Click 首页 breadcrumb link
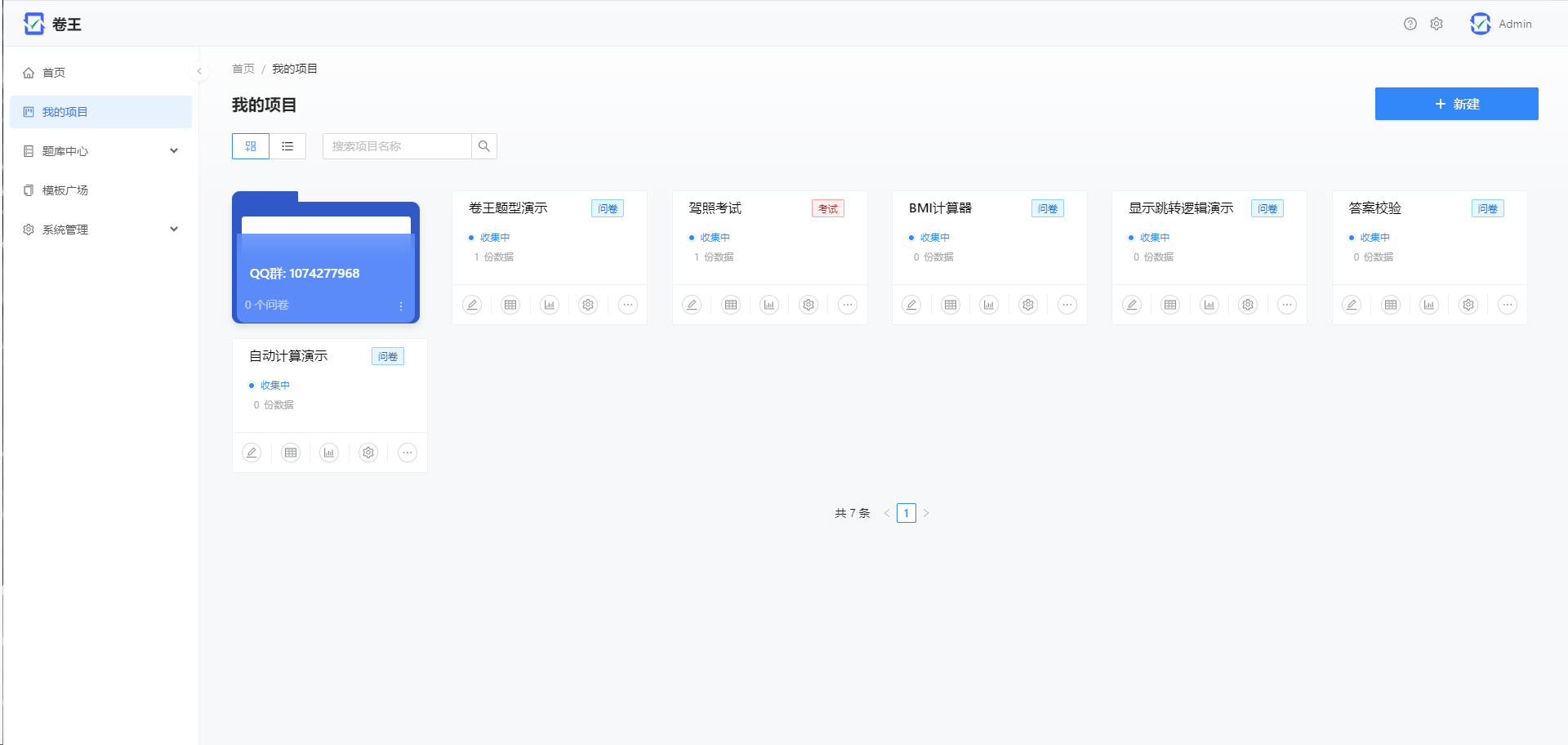 pos(243,69)
